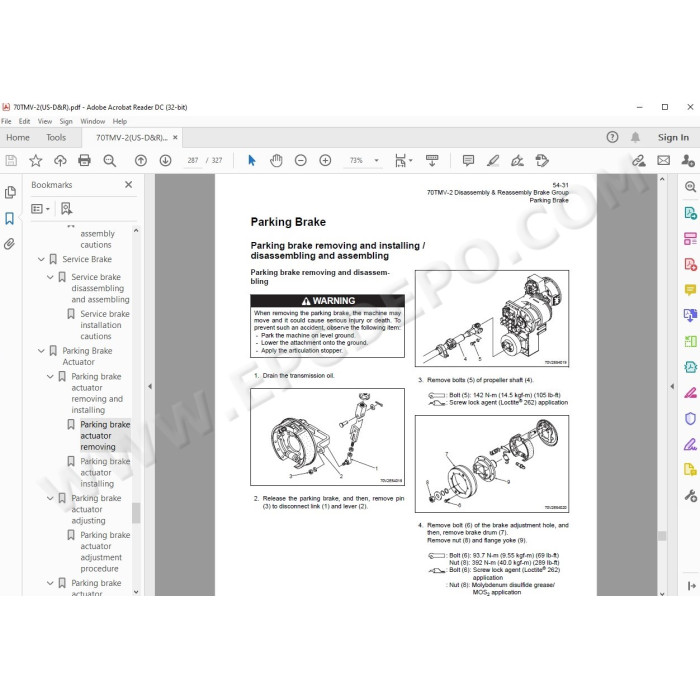
Task: Open the bookmarks options dropdown
Action: [x=40, y=208]
